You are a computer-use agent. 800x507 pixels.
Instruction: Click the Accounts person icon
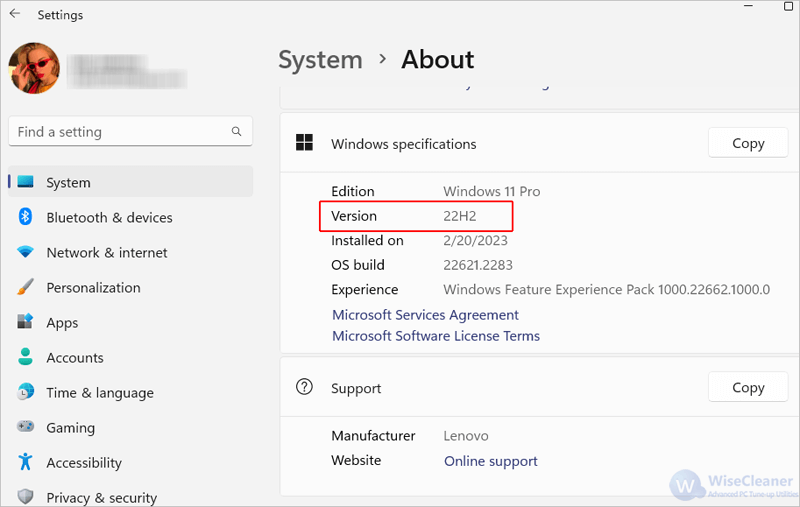point(25,357)
